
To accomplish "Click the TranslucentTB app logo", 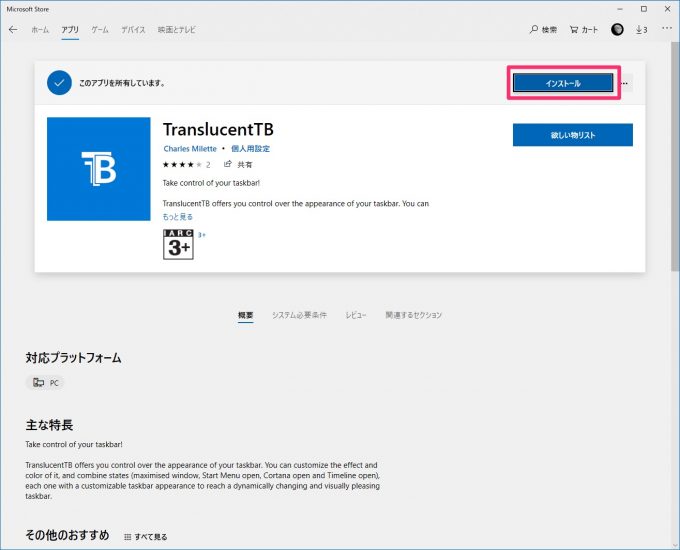I will tap(99, 169).
